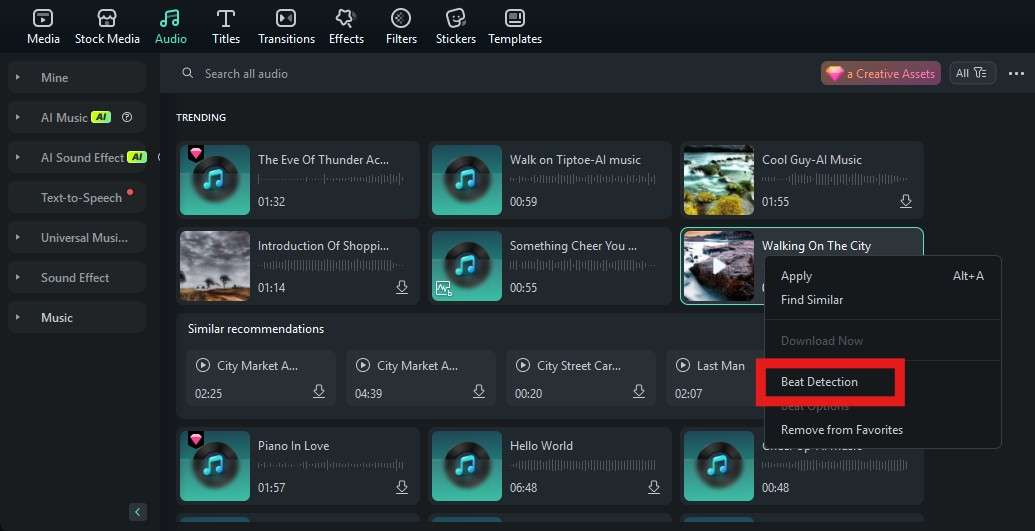Open the Stickers tab

(455, 27)
